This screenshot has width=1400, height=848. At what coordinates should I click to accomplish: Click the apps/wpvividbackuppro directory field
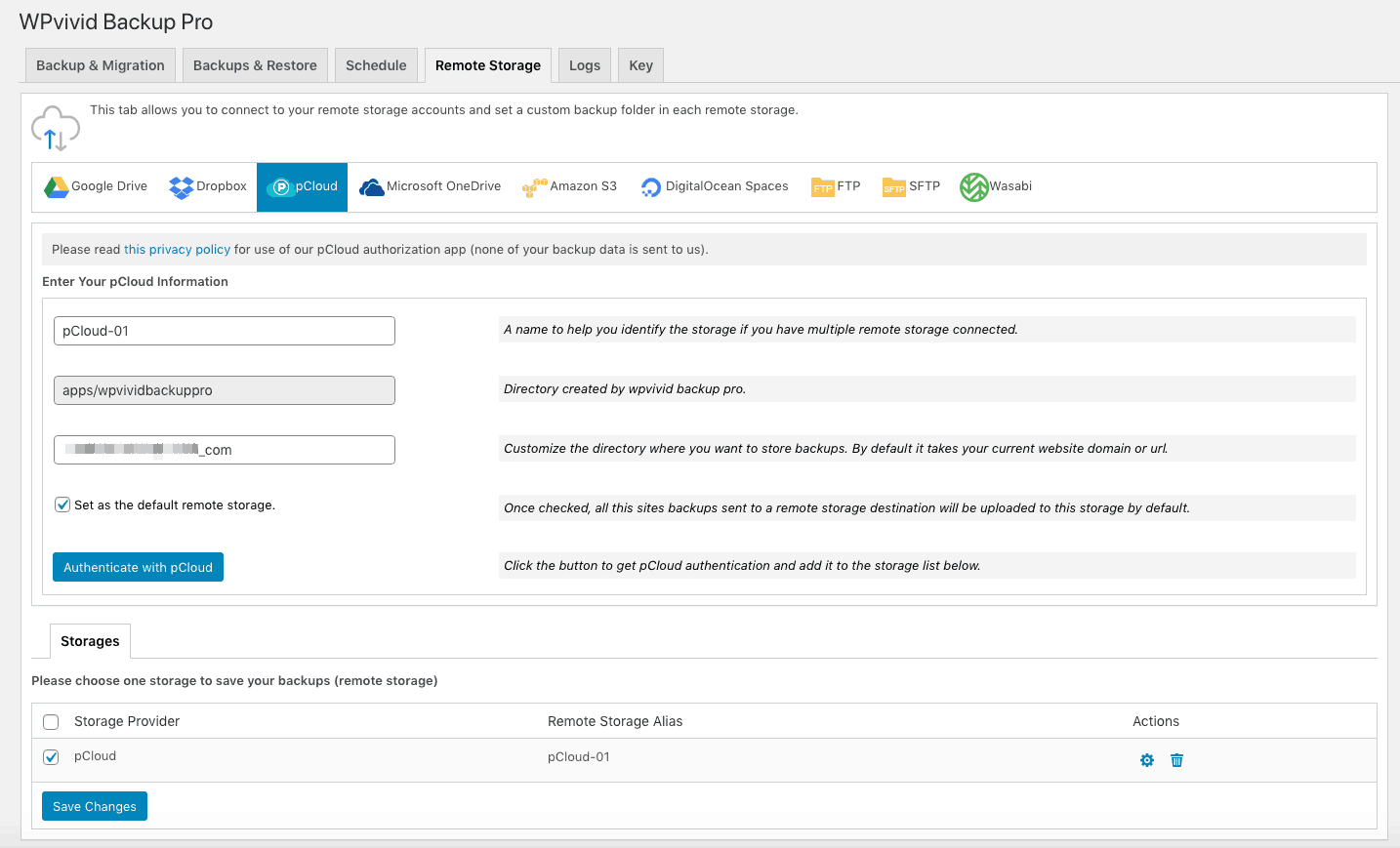(x=225, y=390)
